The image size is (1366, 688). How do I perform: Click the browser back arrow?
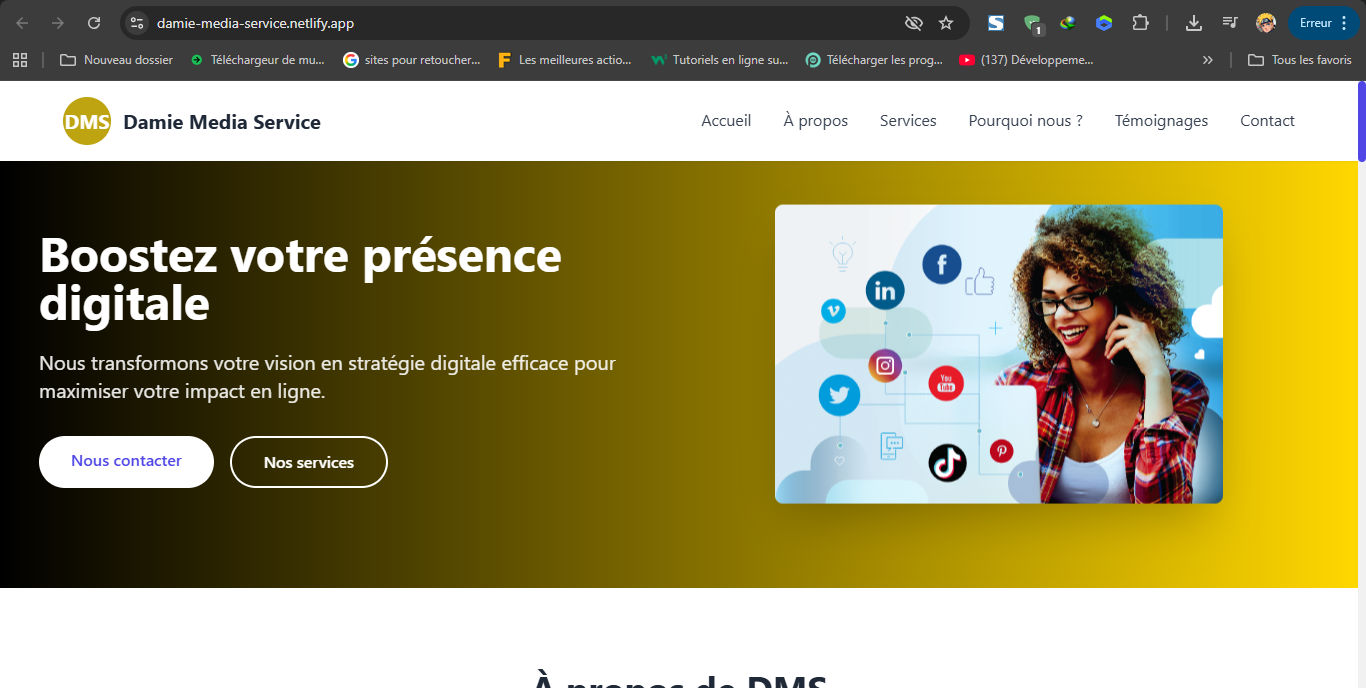point(22,23)
